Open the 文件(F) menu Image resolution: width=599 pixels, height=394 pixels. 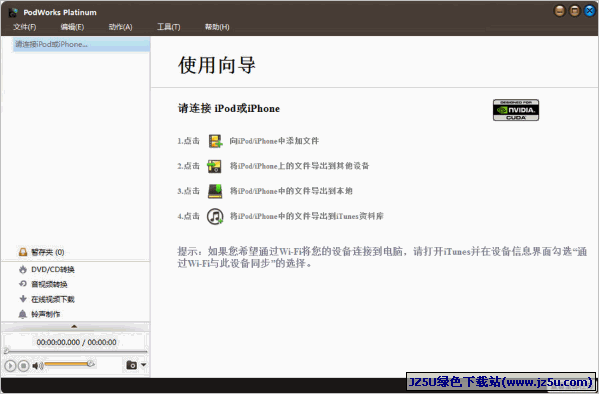pos(24,27)
